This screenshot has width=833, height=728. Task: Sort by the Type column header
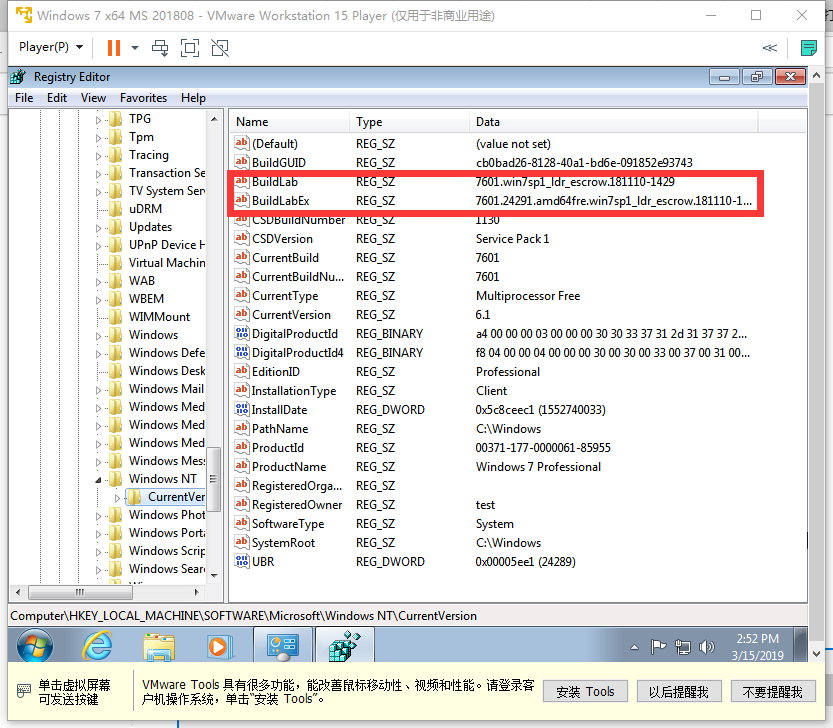point(410,122)
